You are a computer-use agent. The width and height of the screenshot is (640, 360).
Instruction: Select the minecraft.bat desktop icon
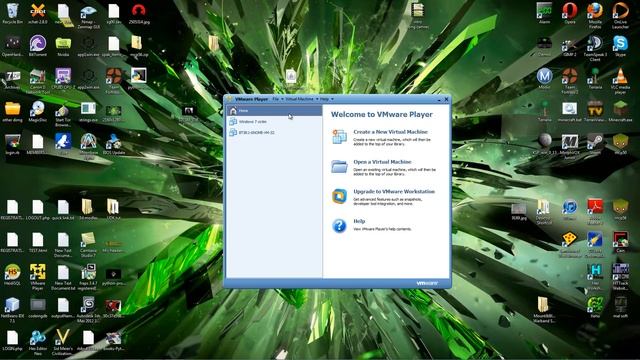570,111
